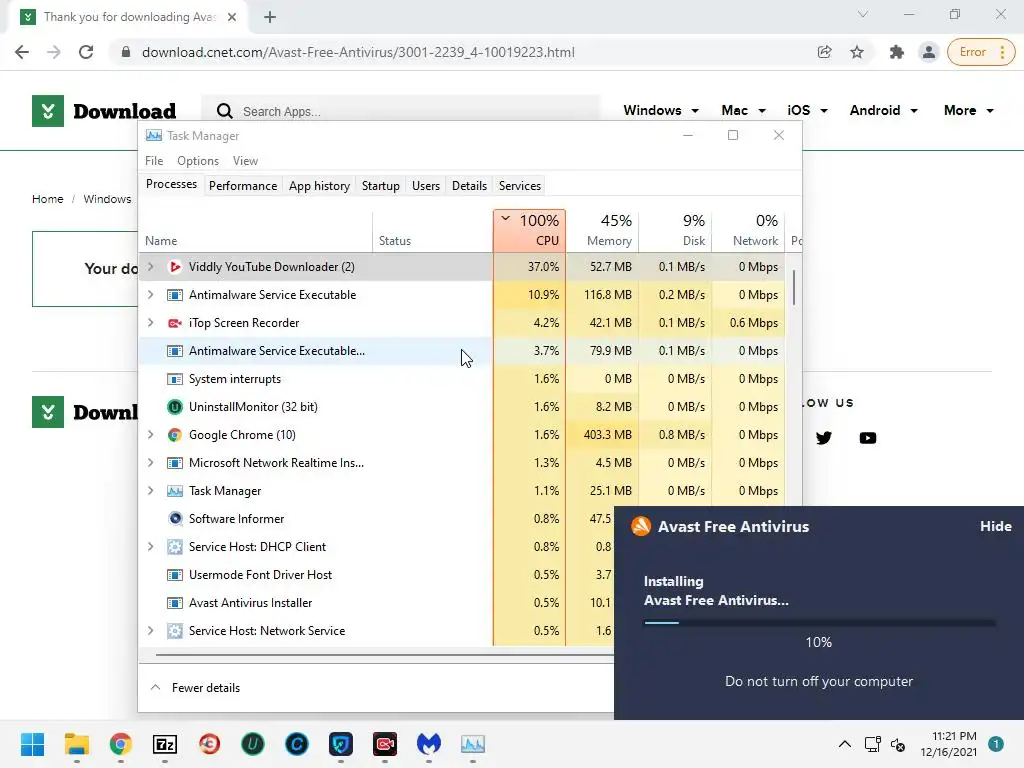Switch to the Performance tab
The image size is (1024, 768).
click(243, 186)
